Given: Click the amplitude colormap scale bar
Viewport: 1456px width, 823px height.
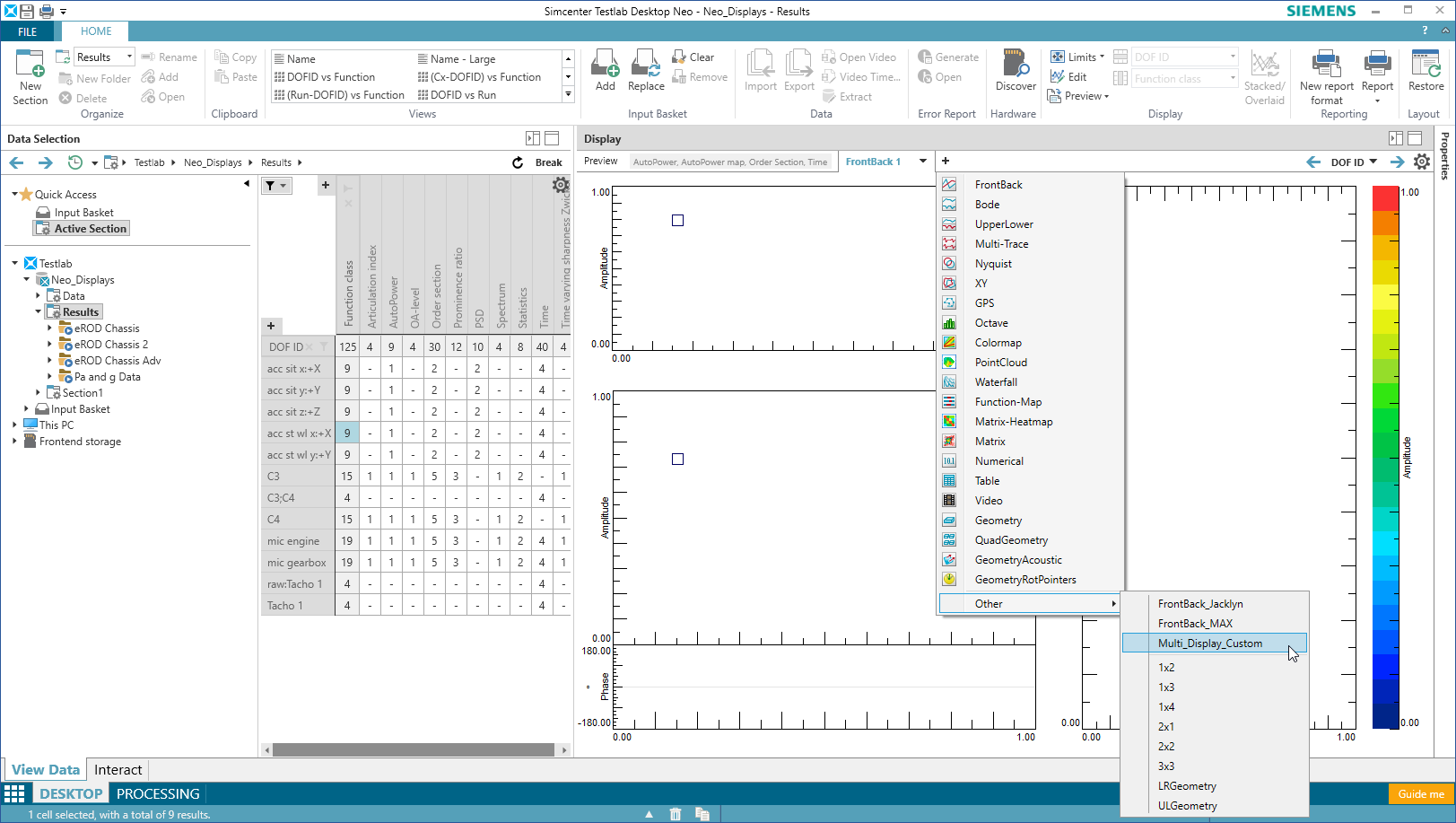Looking at the screenshot, I should [1385, 458].
